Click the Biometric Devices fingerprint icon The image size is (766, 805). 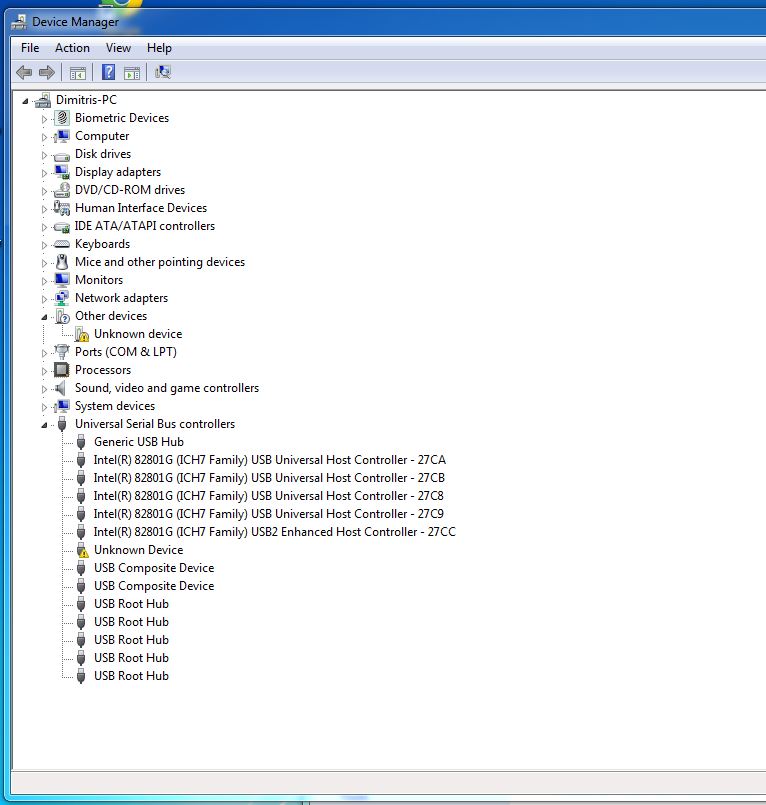(62, 118)
